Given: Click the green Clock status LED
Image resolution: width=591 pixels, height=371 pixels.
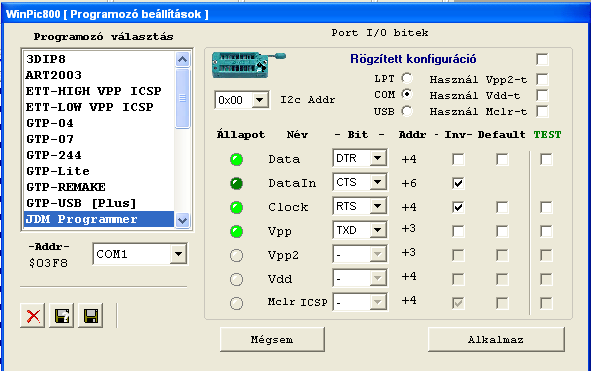Looking at the screenshot, I should pos(236,207).
